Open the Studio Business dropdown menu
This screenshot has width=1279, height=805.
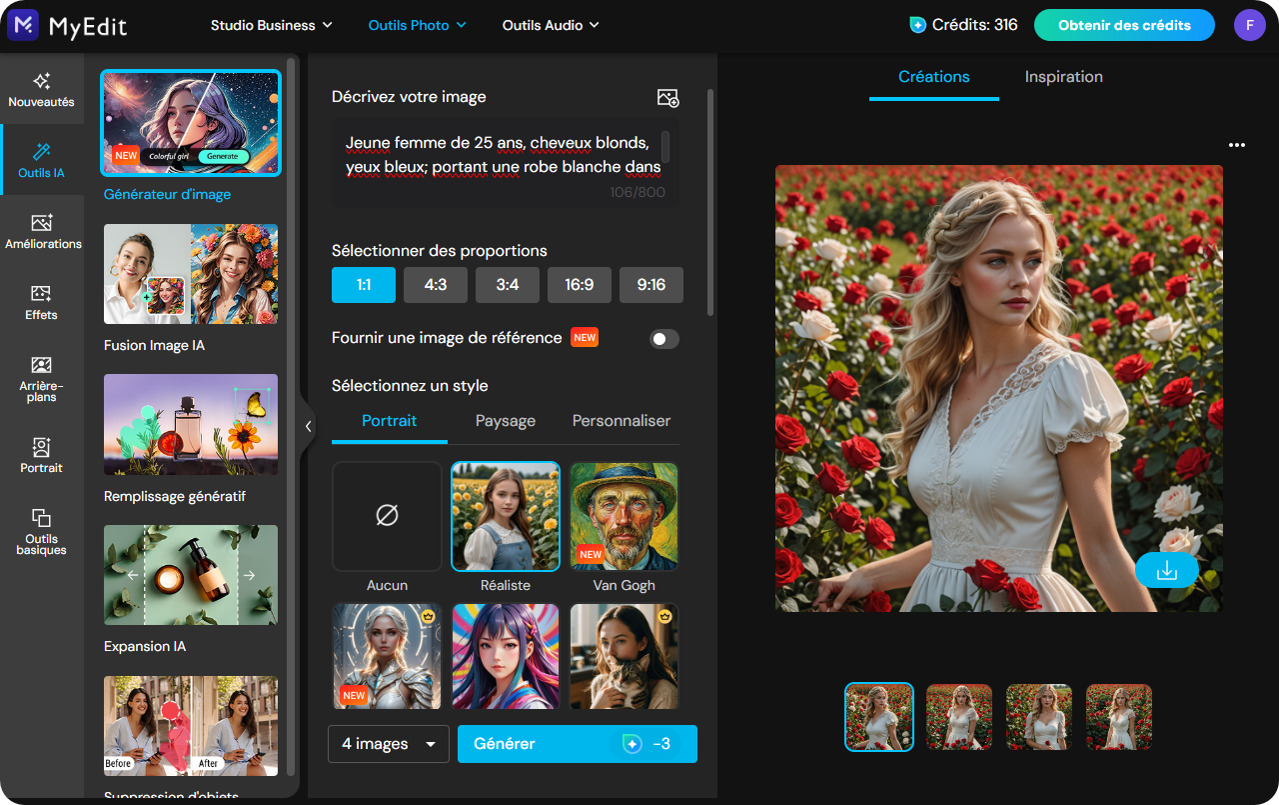click(272, 25)
